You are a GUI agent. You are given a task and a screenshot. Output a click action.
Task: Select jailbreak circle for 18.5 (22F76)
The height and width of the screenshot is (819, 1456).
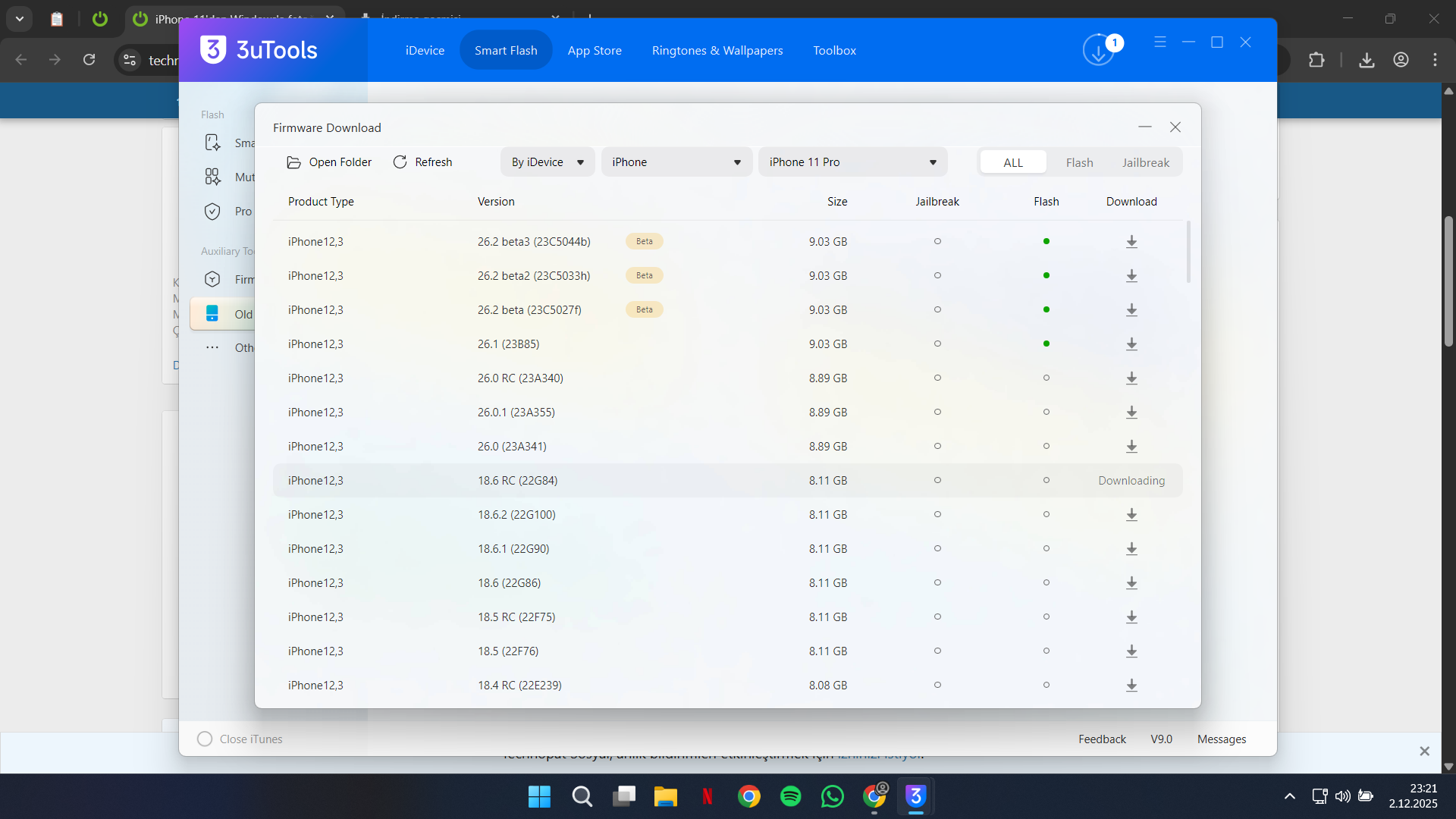tap(937, 651)
